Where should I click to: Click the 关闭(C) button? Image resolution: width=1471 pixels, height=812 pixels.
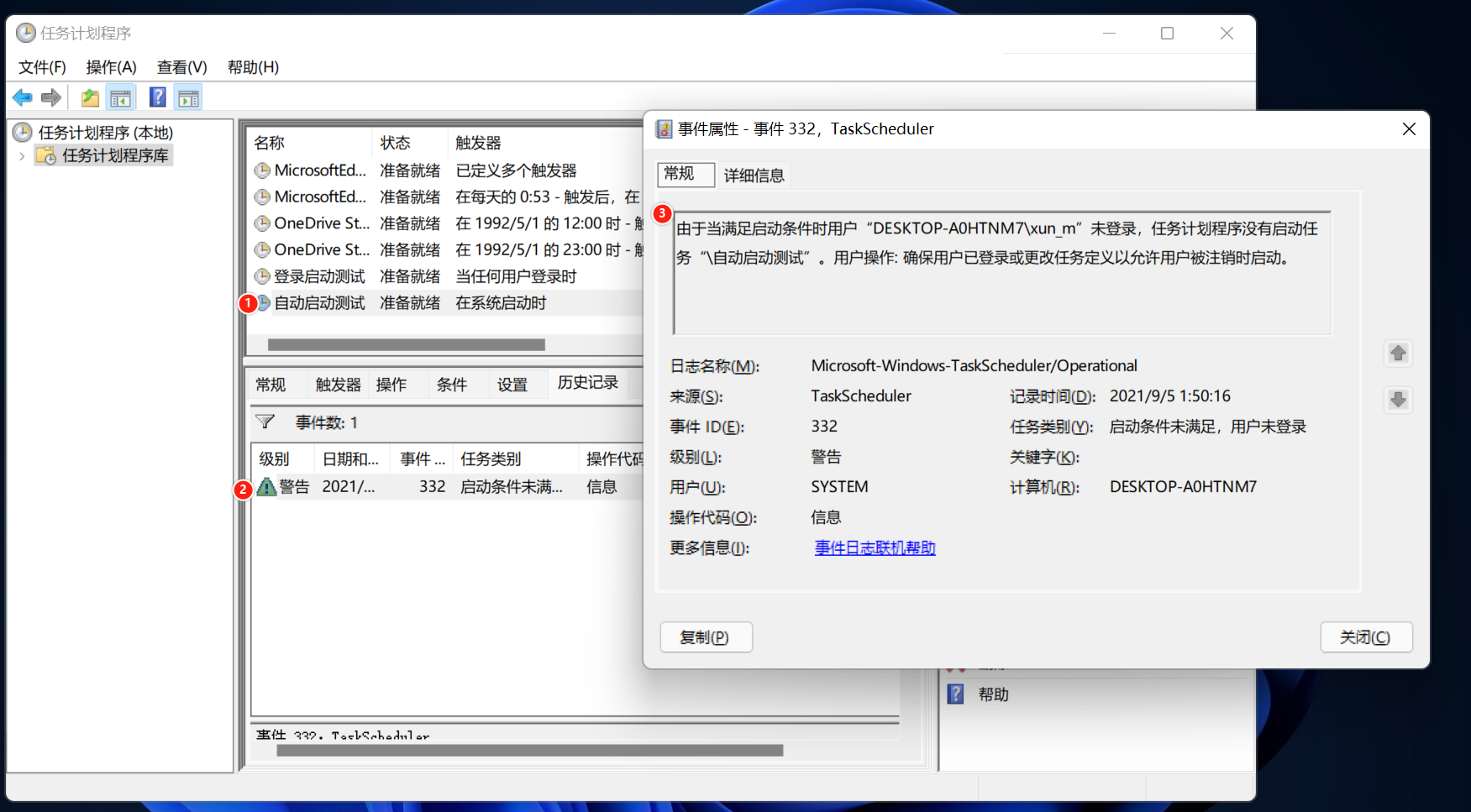1366,637
